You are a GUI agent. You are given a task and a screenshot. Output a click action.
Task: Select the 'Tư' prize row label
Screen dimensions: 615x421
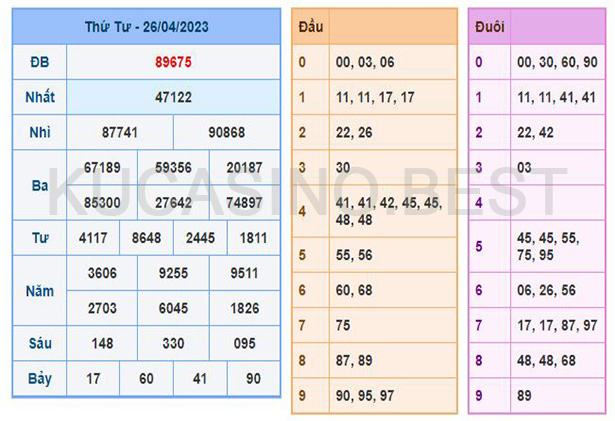pos(40,238)
